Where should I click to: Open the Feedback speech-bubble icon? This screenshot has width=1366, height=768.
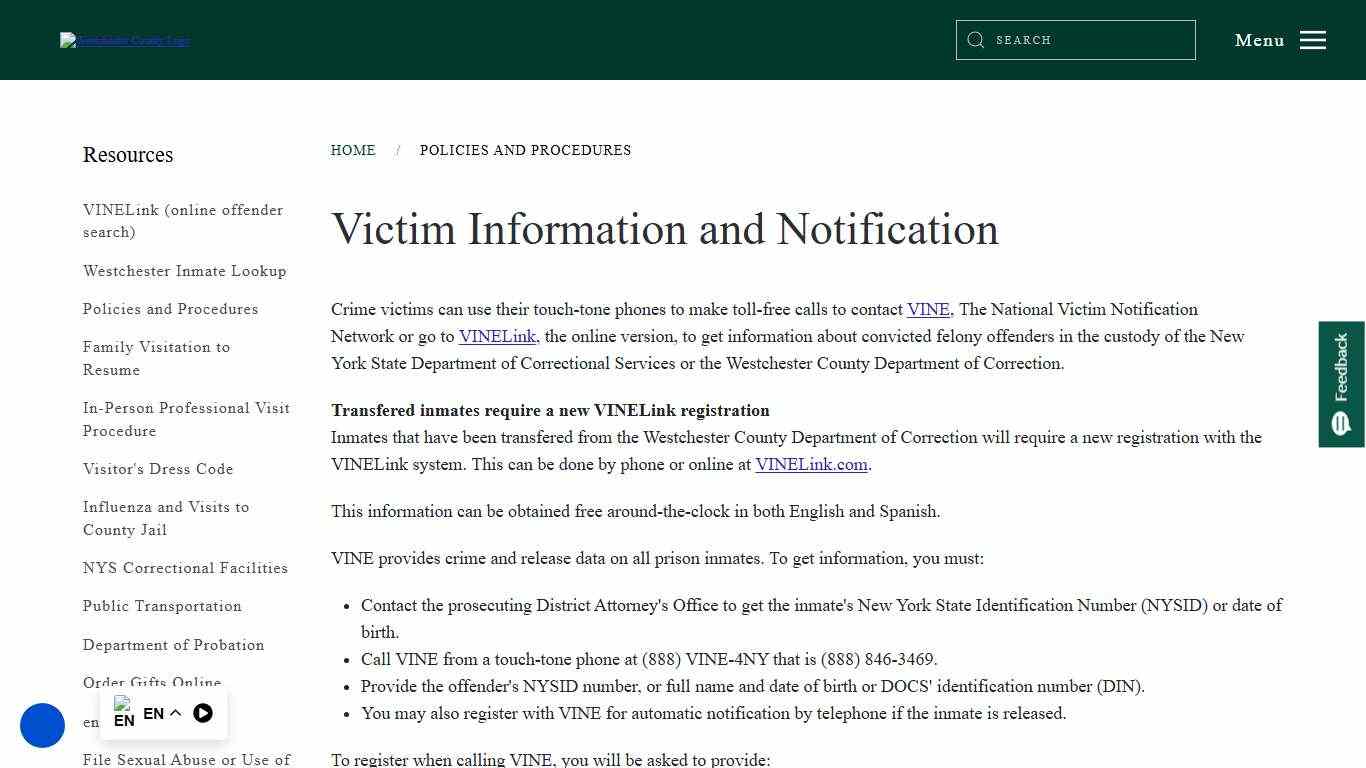[x=1340, y=423]
